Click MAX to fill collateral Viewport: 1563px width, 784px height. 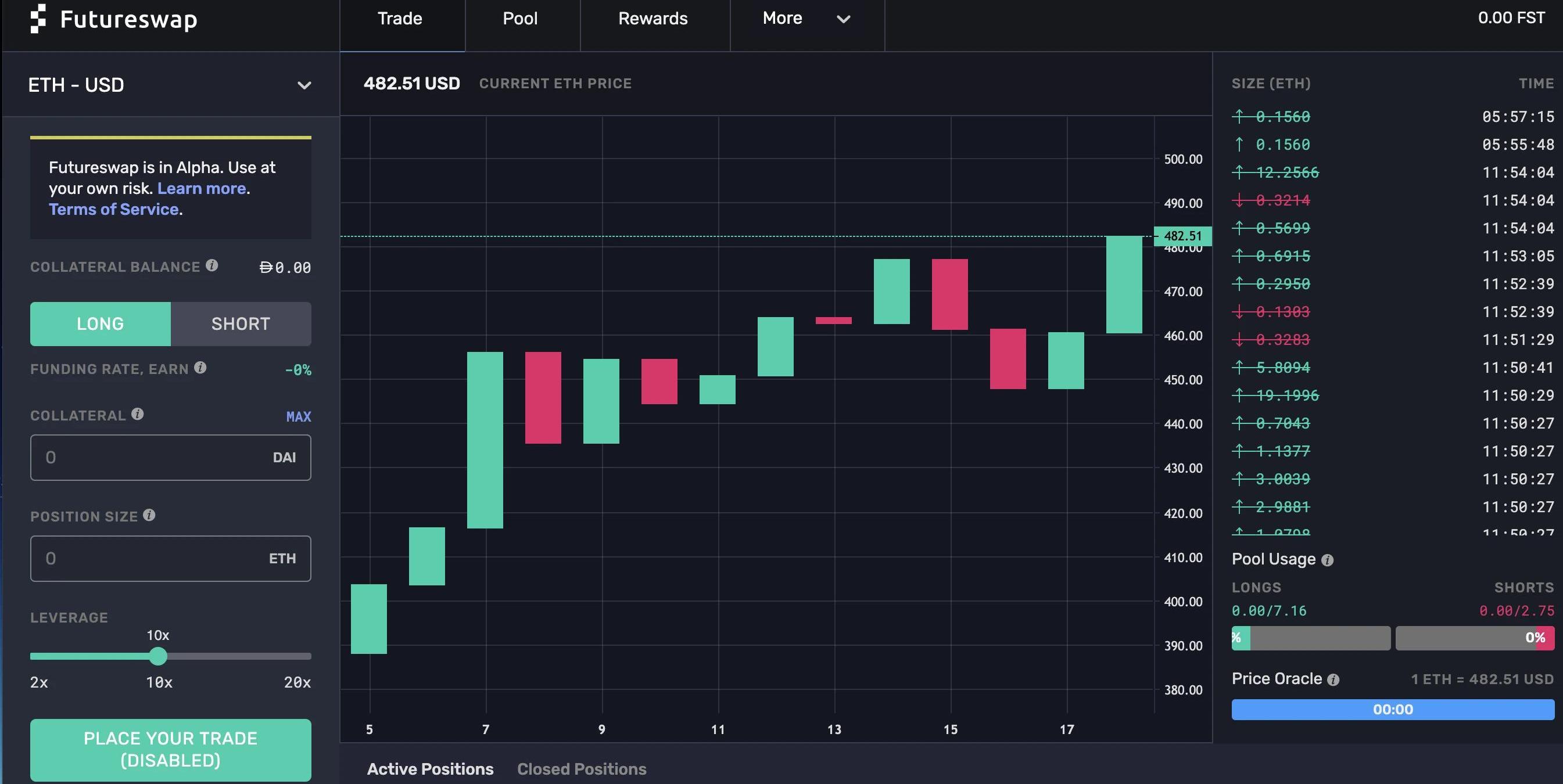(299, 416)
